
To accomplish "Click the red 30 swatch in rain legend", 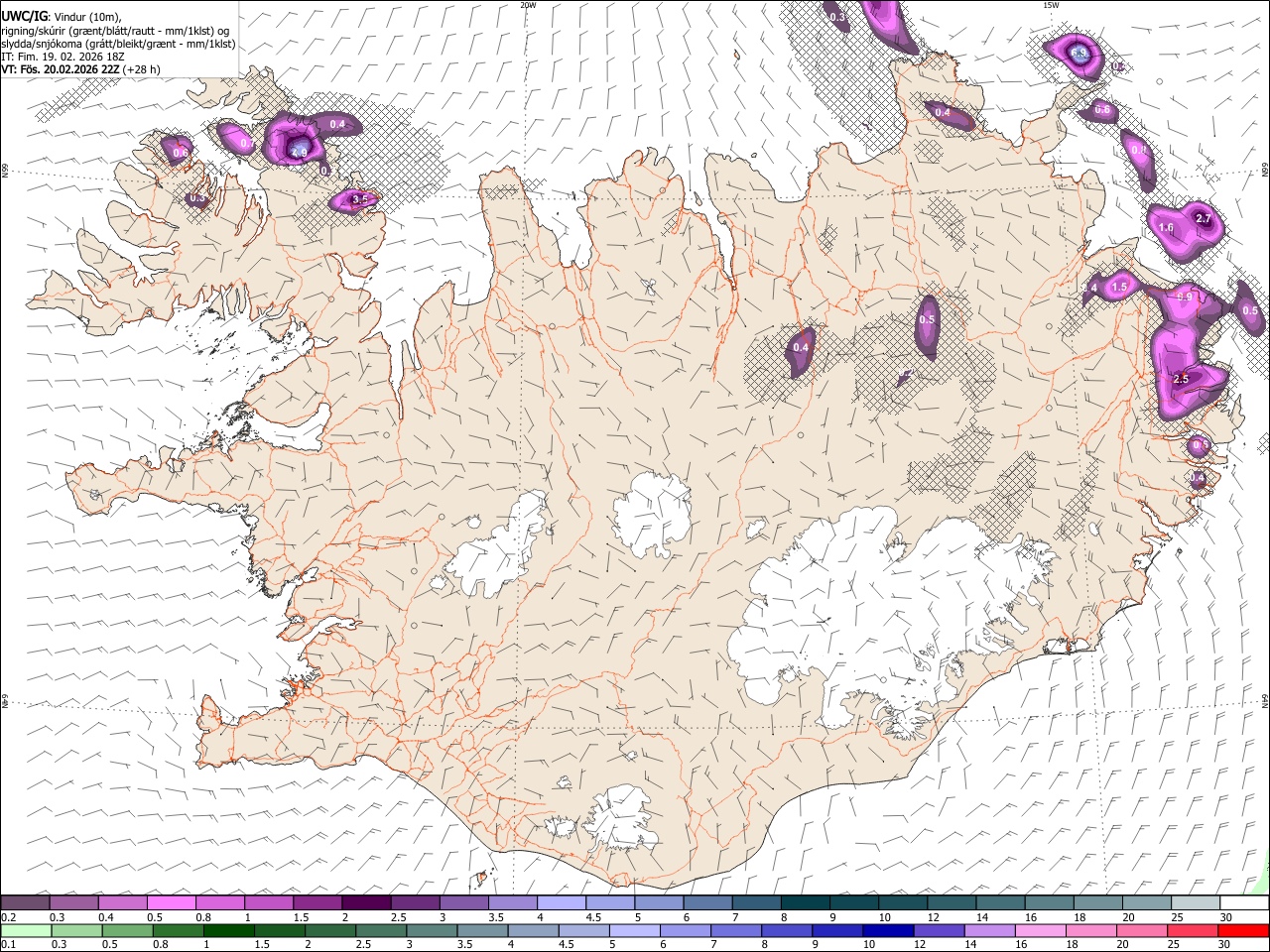I will (x=1244, y=930).
